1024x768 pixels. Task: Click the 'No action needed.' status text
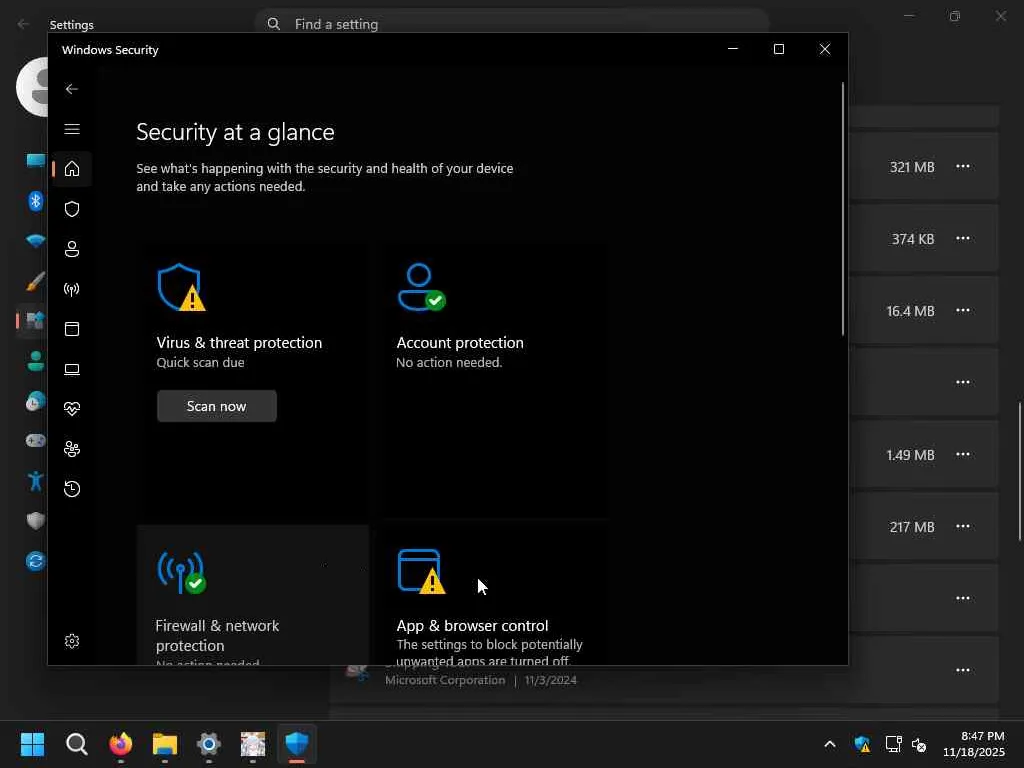[x=449, y=362]
